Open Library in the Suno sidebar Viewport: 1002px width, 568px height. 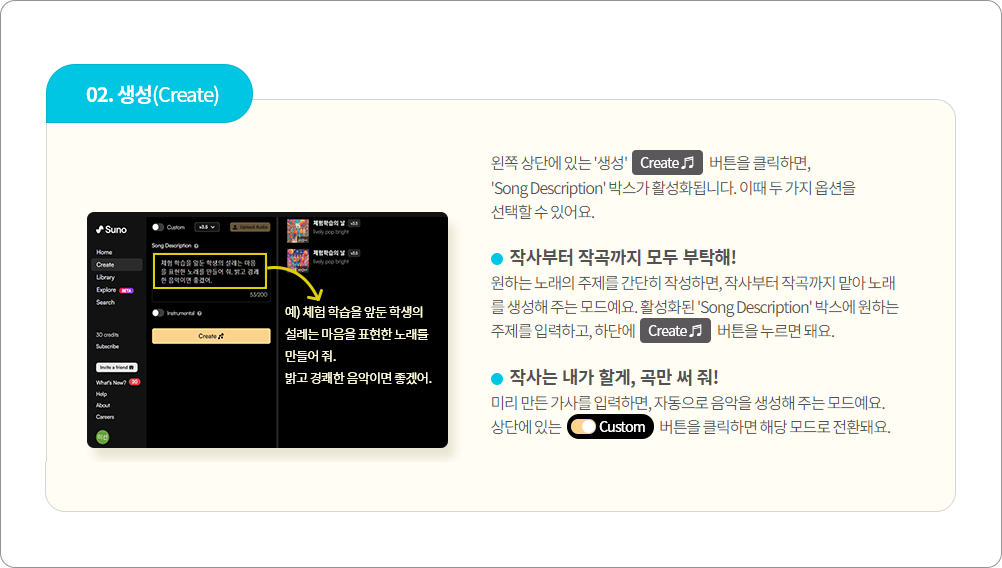pos(105,277)
